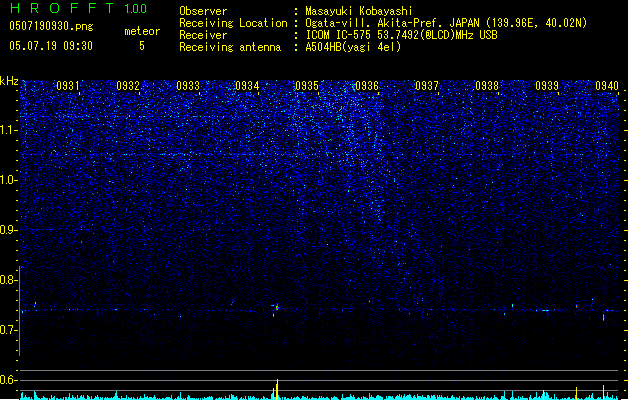
Task: Click the red meteor echo just before 0940
Action: pos(603,317)
